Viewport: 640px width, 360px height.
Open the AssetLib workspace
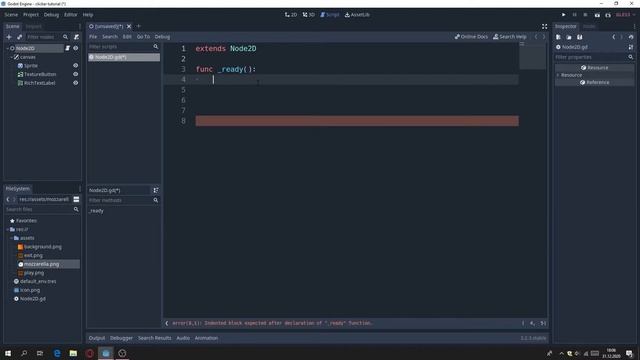[357, 15]
